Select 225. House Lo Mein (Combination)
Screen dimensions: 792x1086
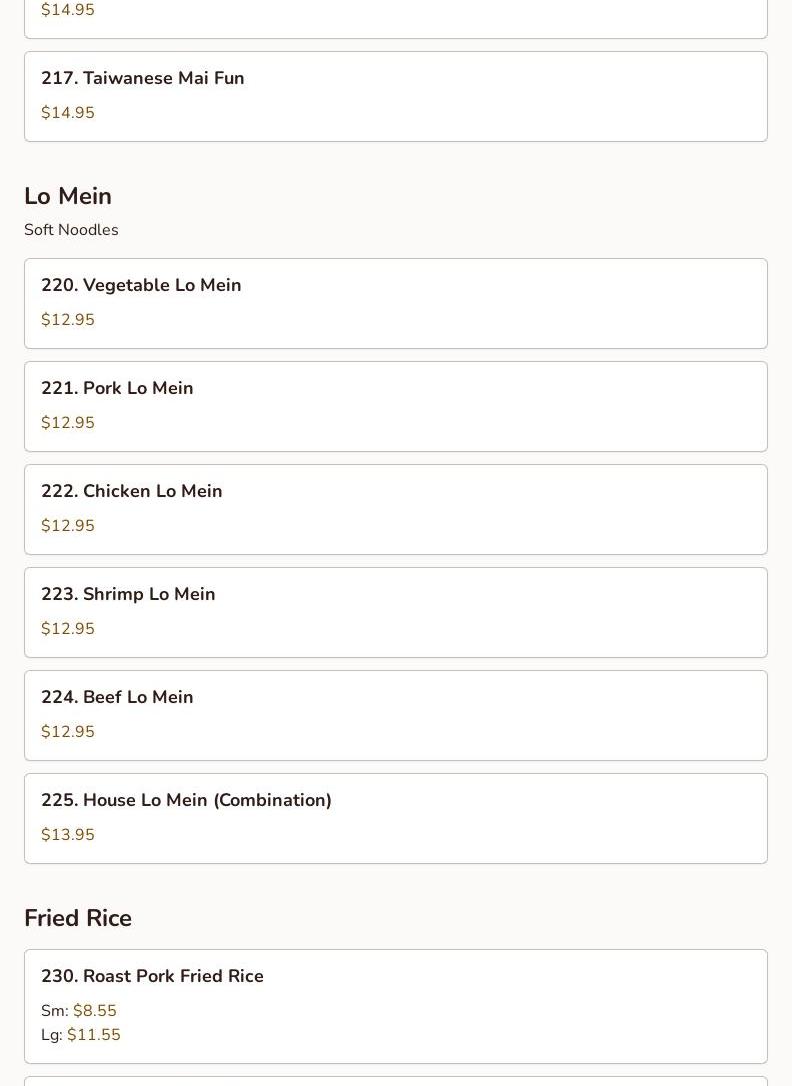(395, 818)
